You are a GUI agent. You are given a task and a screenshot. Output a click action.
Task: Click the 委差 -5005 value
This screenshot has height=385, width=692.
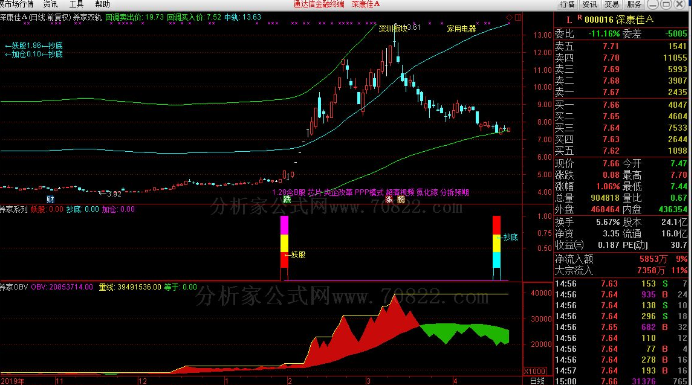[677, 34]
